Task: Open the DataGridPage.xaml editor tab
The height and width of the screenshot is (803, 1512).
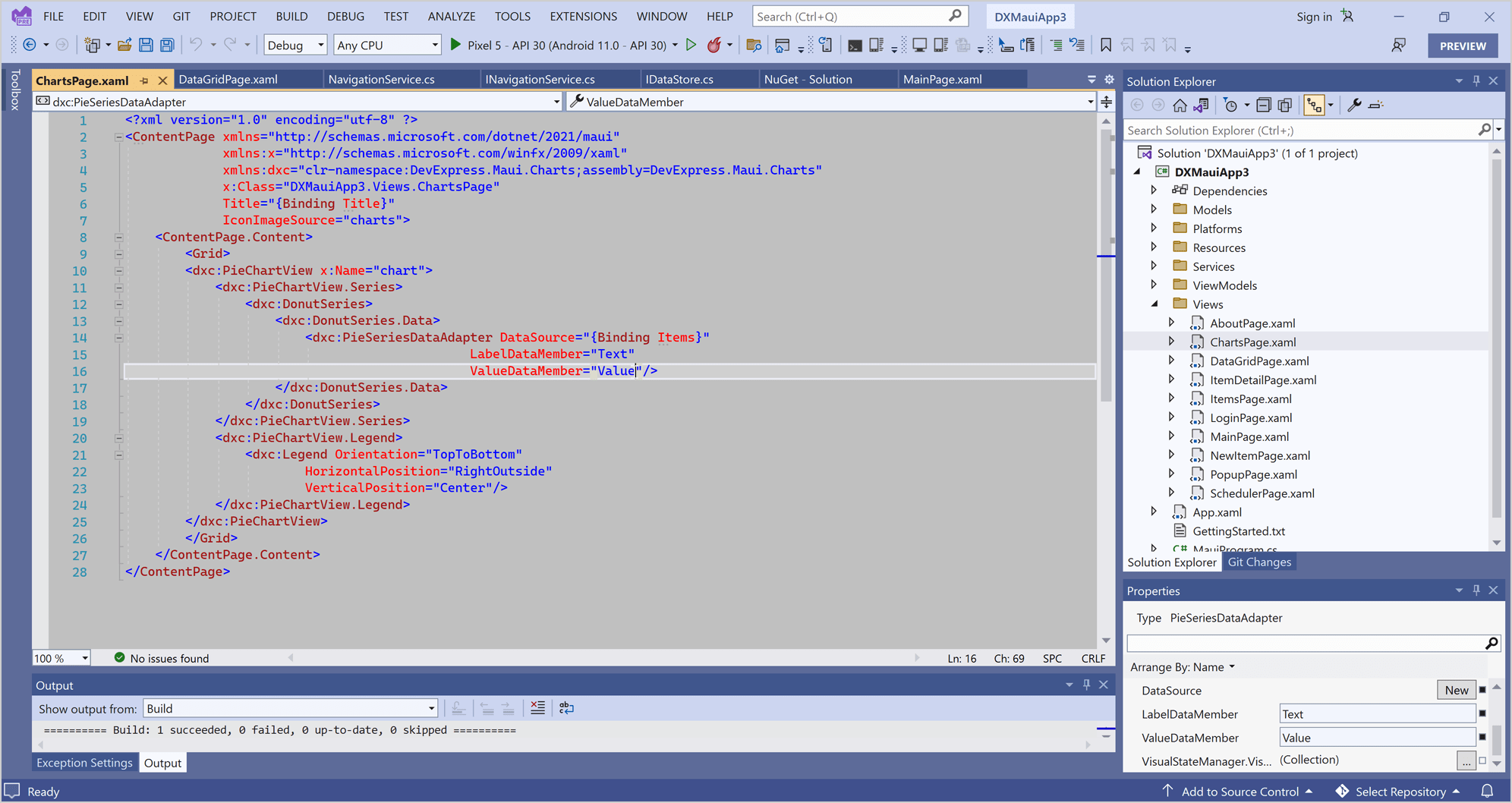Action: click(x=228, y=79)
